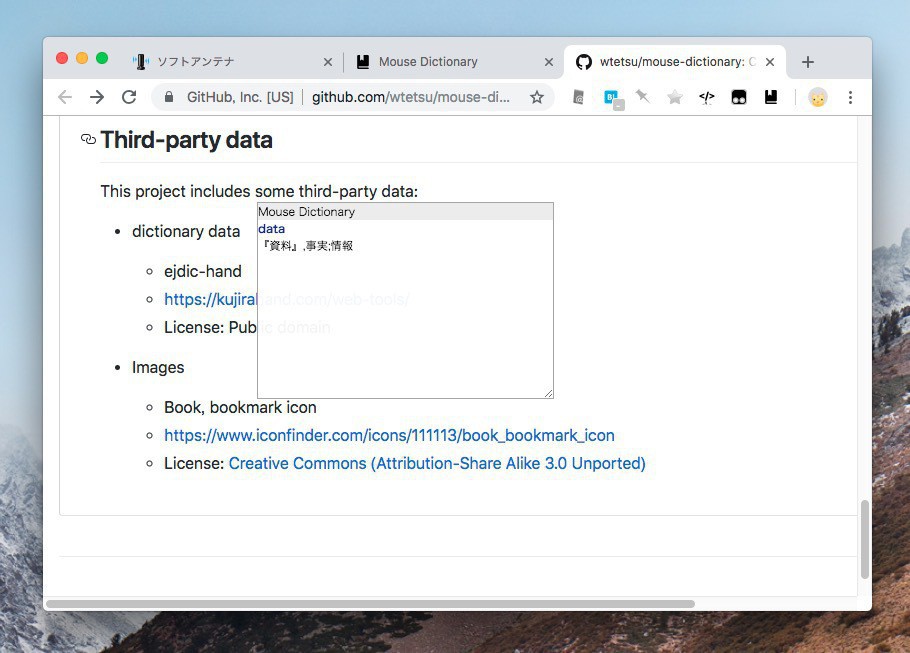Viewport: 910px width, 653px height.
Task: Click the code brackets extension icon
Action: click(x=707, y=97)
